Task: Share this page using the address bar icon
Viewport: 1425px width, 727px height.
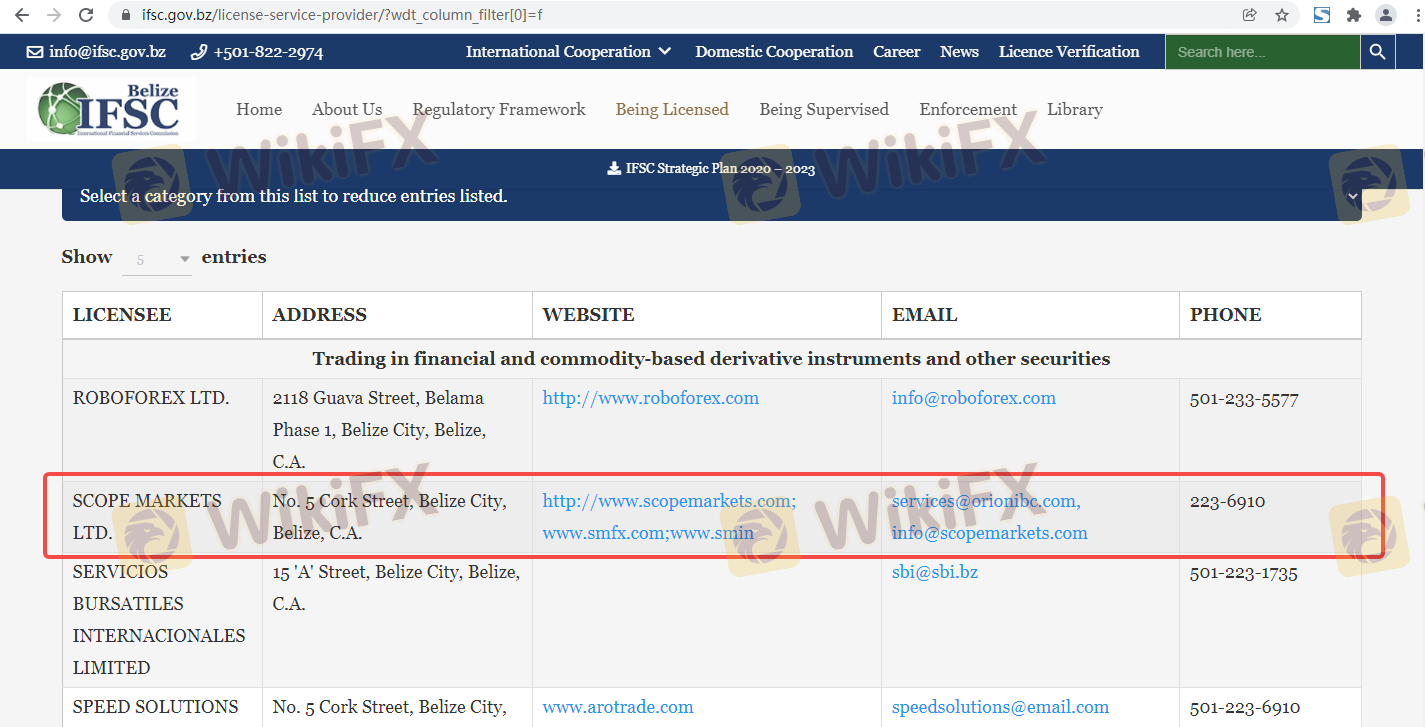Action: point(1249,15)
